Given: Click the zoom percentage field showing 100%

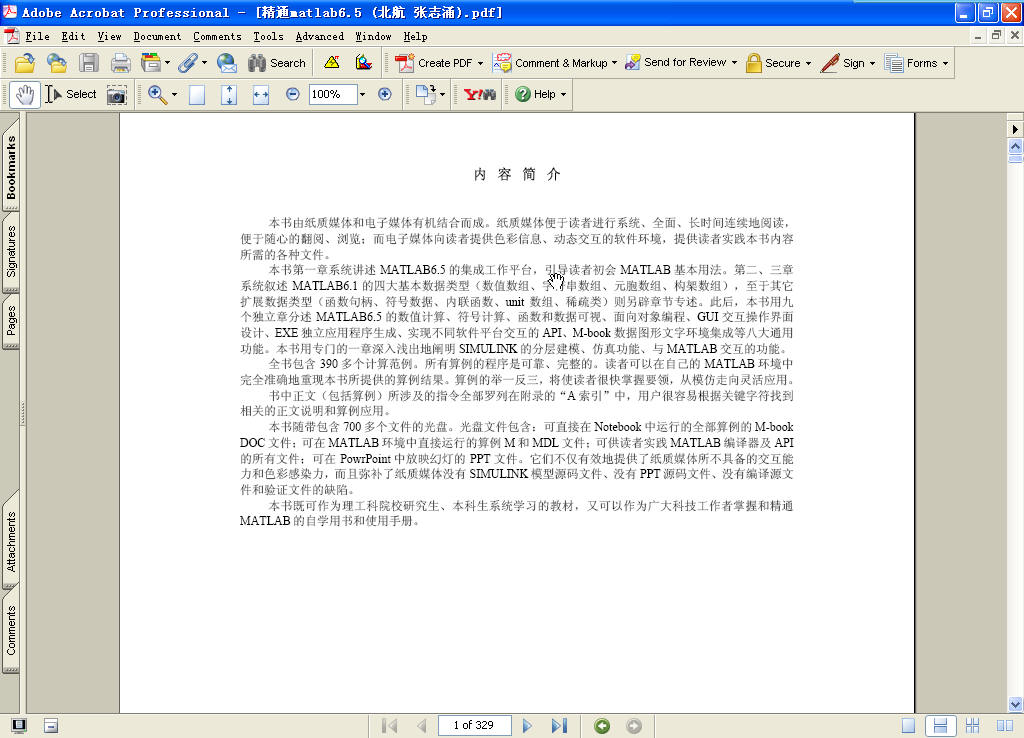Looking at the screenshot, I should click(x=331, y=95).
